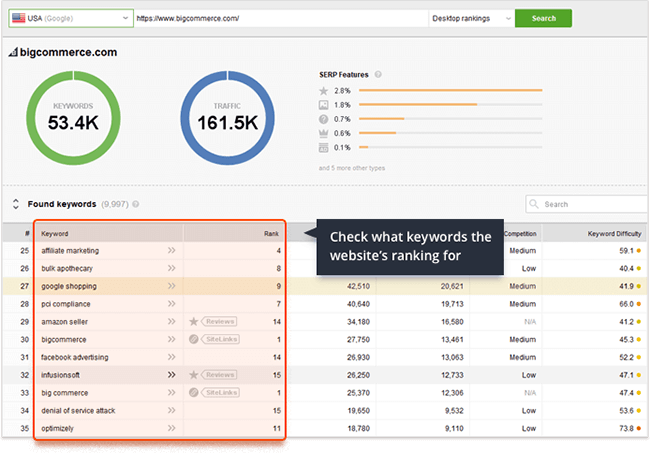The width and height of the screenshot is (650, 453).
Task: Click the 'pci compliance' keyword
Action: 65,304
